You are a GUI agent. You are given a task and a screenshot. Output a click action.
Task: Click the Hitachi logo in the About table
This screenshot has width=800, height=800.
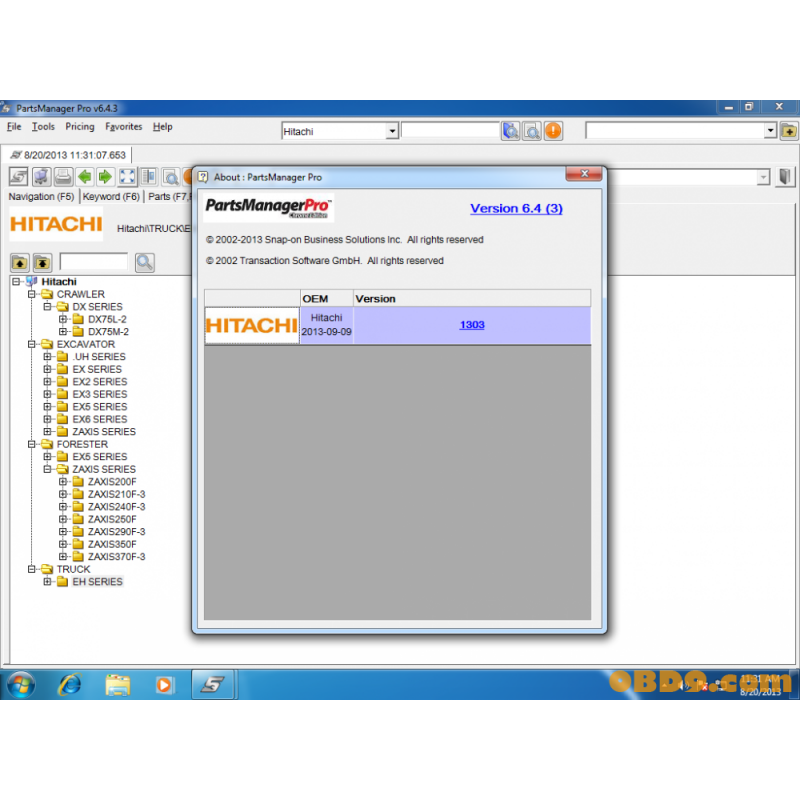(252, 326)
